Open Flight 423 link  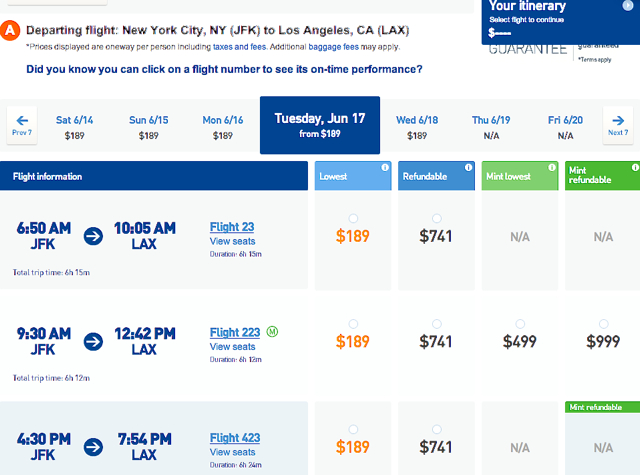[235, 438]
